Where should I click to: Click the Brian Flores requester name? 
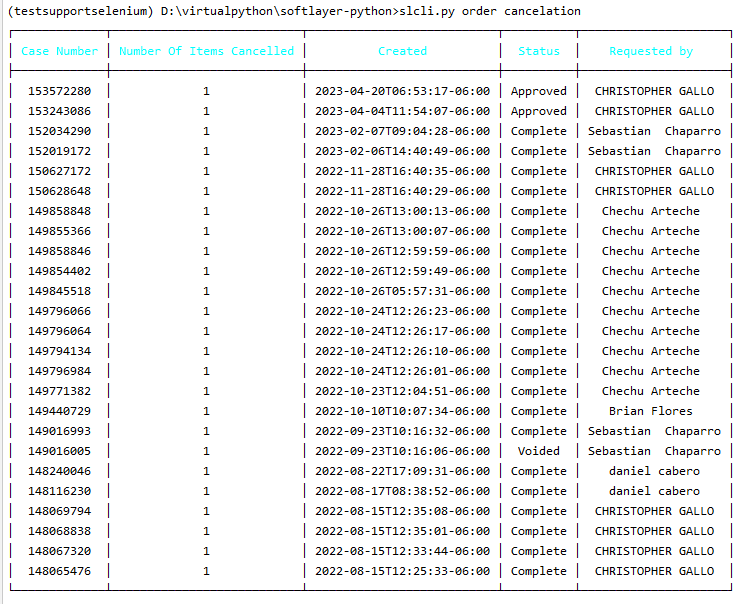(x=651, y=410)
